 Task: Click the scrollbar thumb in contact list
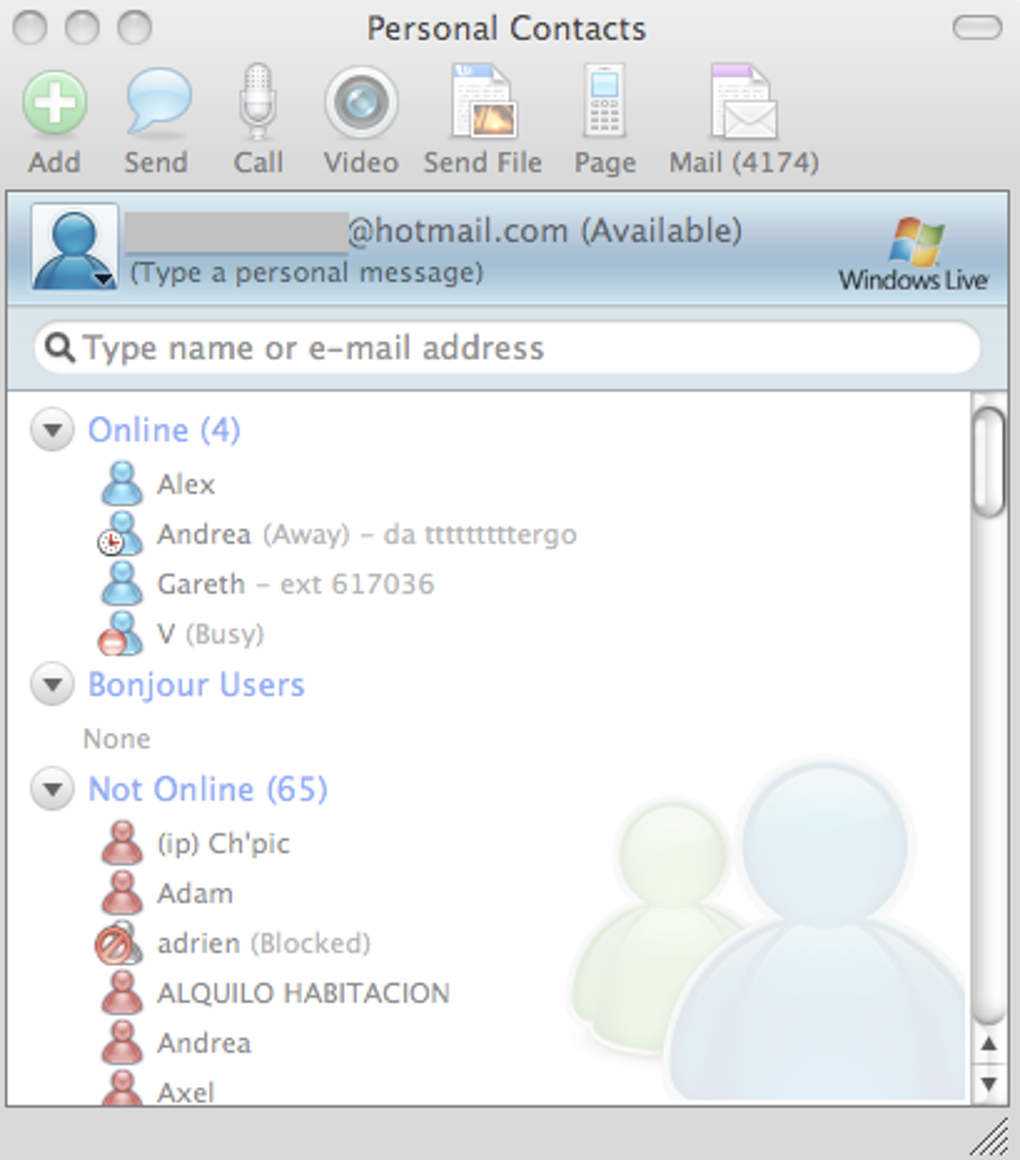(x=989, y=462)
